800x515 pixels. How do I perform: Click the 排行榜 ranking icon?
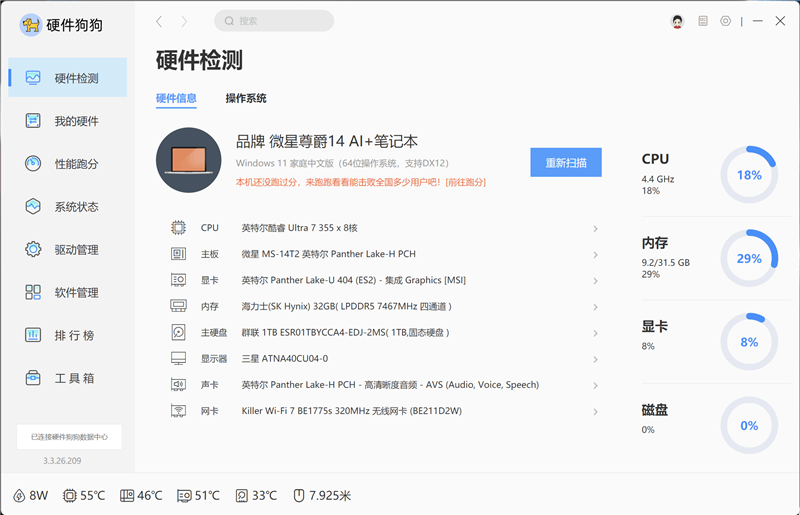(33, 335)
